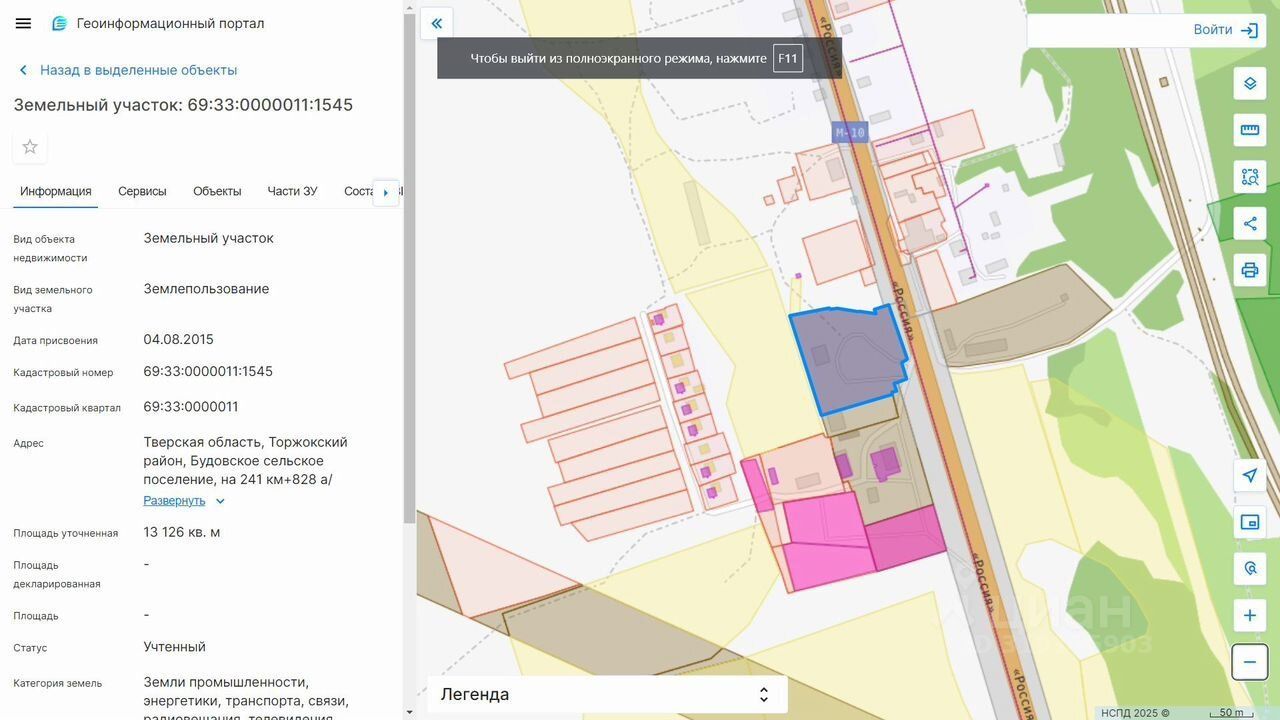Activate the area selection search tool

tap(1250, 177)
